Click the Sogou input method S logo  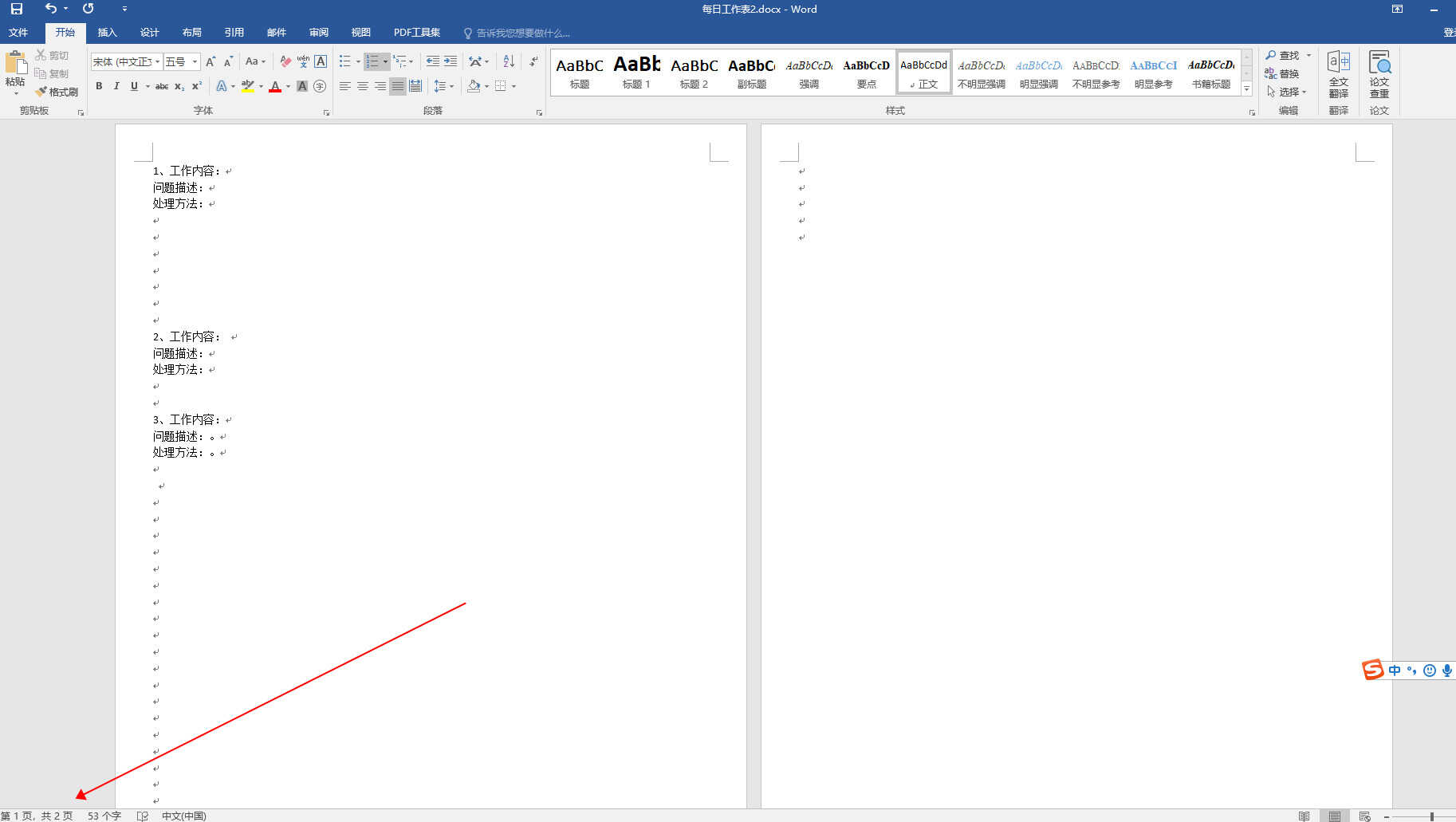(x=1372, y=670)
